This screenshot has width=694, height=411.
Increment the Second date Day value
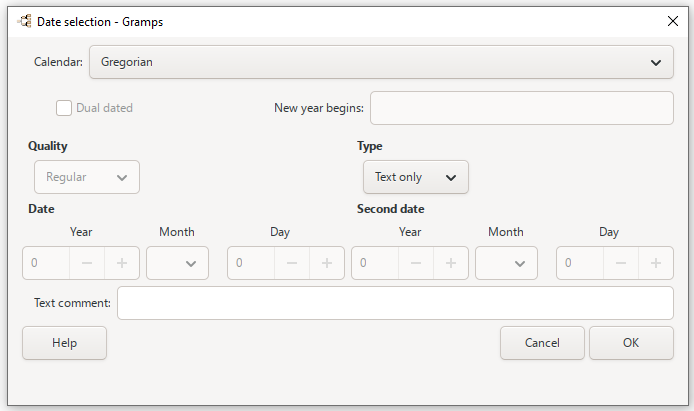click(656, 263)
